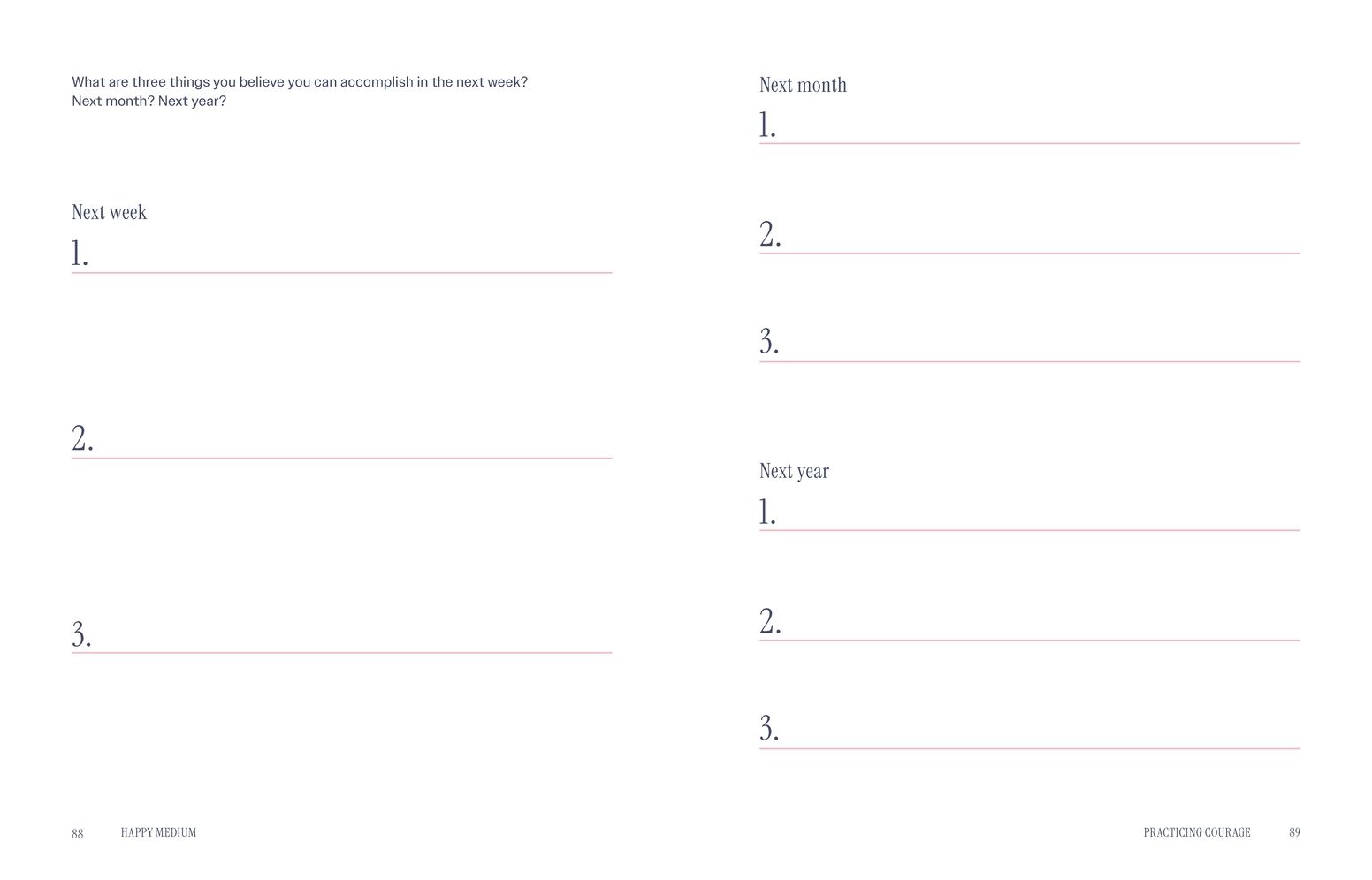Click the HAPPY MEDIUM footer title
This screenshot has width=1372, height=880.
(158, 832)
